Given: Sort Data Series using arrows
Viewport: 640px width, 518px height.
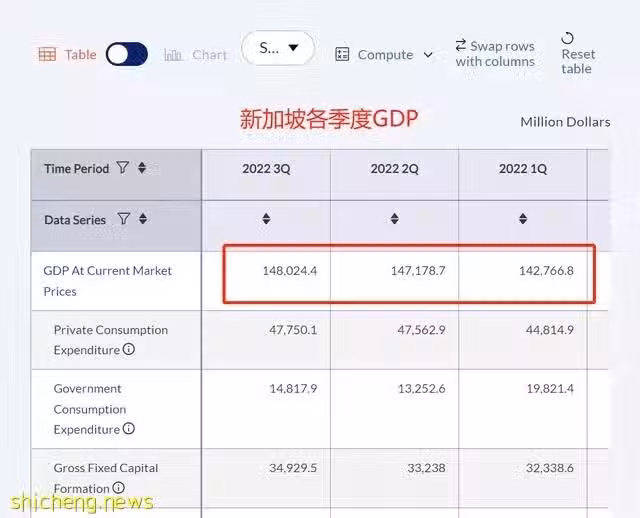Looking at the screenshot, I should 142,219.
